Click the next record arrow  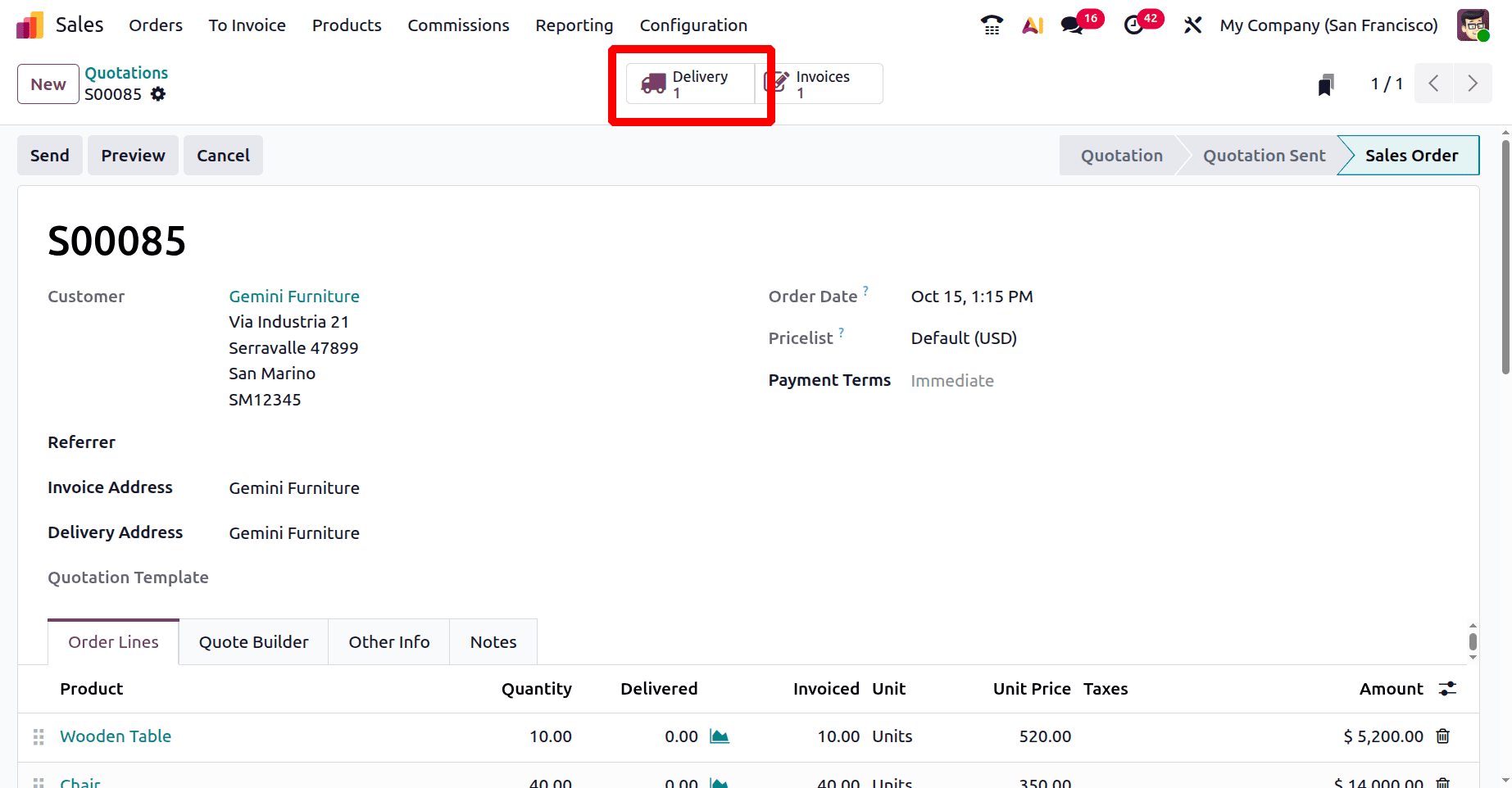click(x=1473, y=83)
